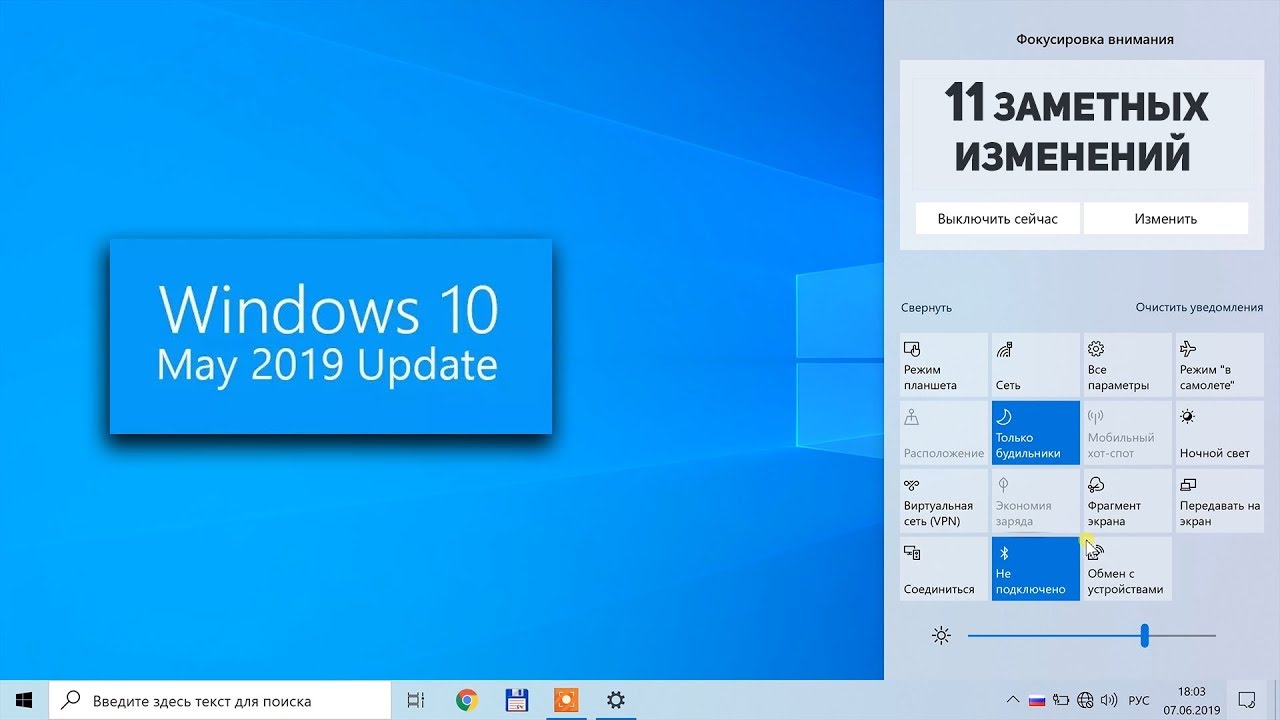Launch Google Chrome from taskbar
This screenshot has width=1280, height=720.
pos(466,700)
